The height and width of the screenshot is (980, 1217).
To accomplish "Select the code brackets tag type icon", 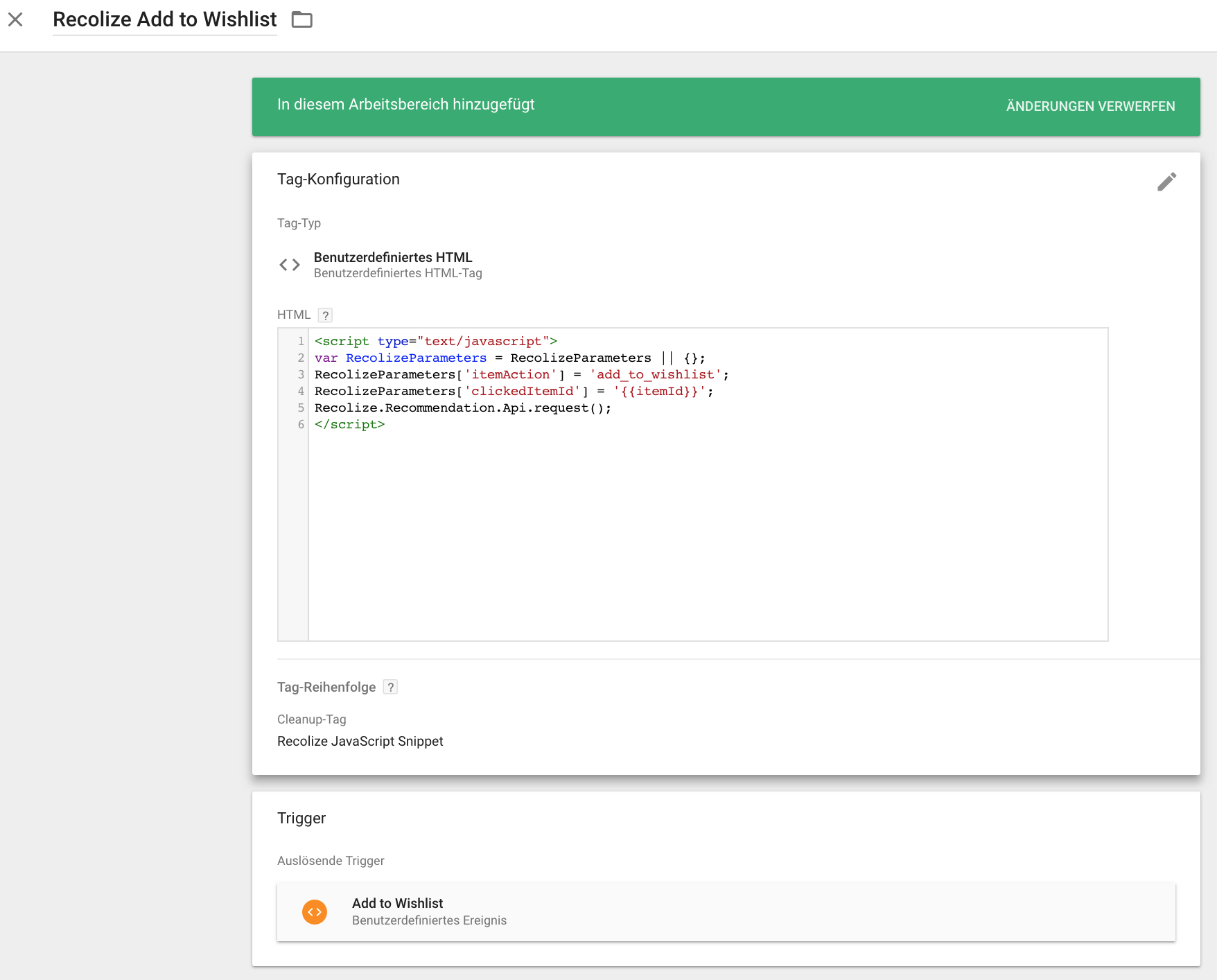I will pyautogui.click(x=290, y=265).
